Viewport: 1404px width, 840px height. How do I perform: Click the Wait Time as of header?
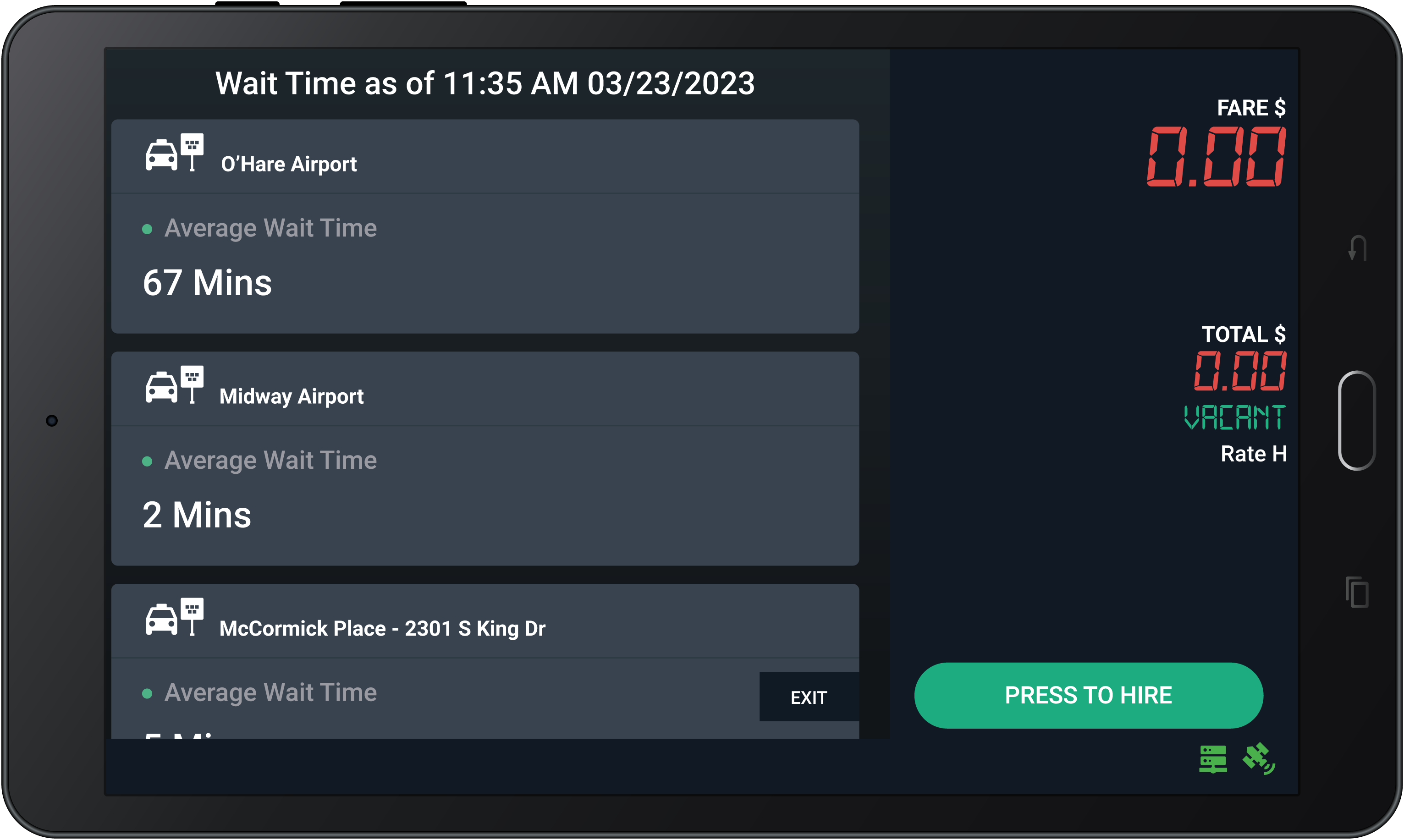click(485, 84)
